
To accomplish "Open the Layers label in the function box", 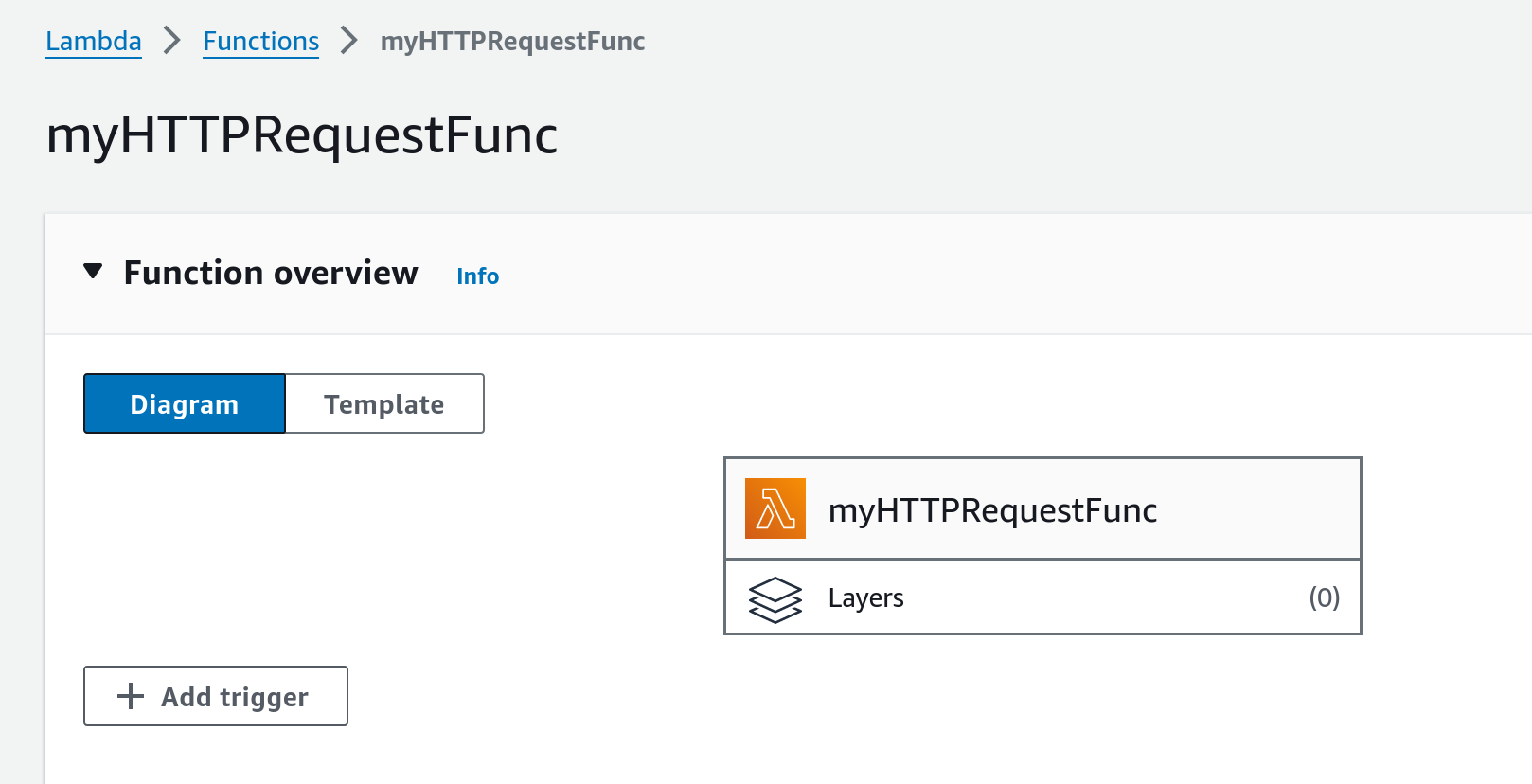I will tap(865, 598).
